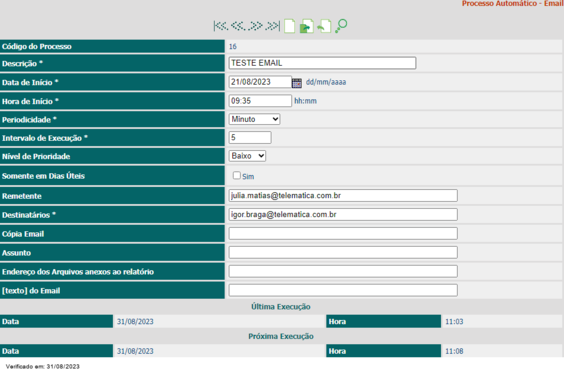
Task: Click the Próxima Execução section heading
Action: [281, 336]
